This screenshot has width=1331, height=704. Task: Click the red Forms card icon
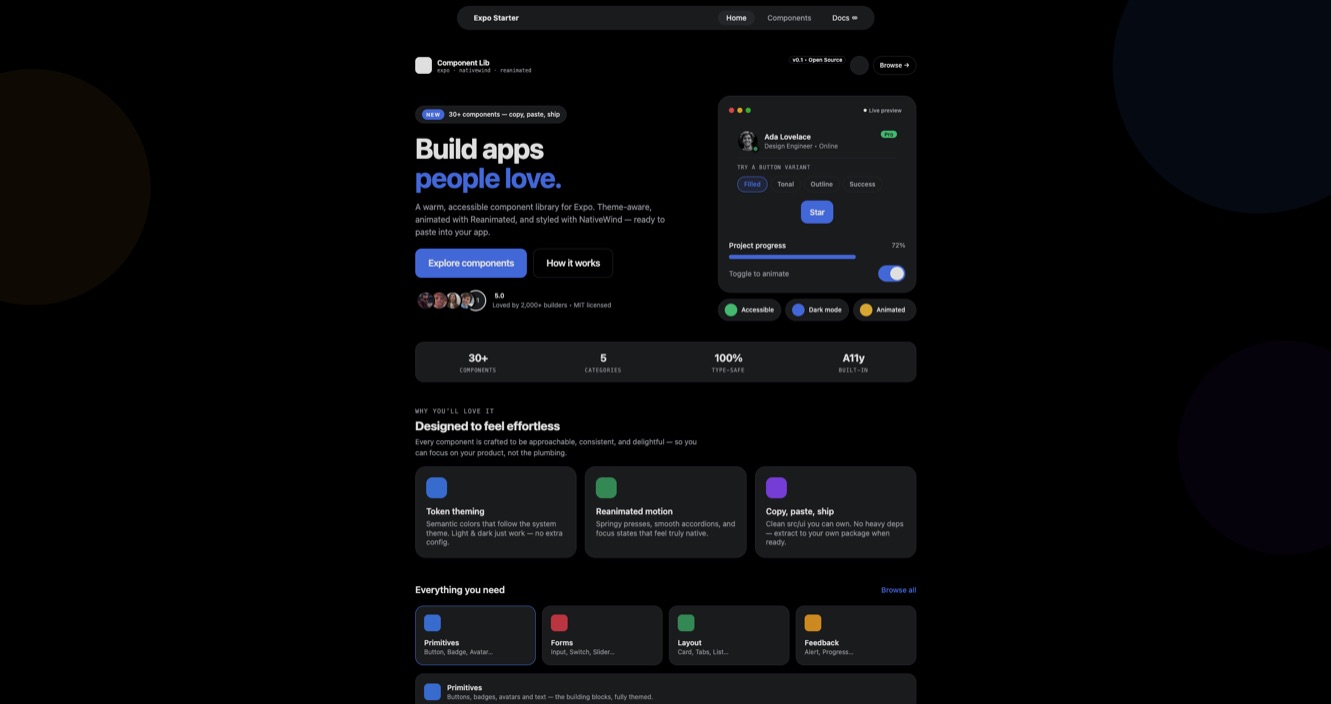pos(559,623)
